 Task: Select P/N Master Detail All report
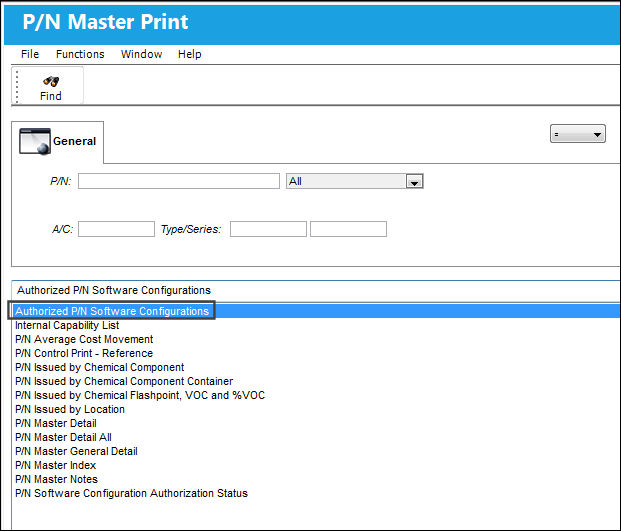tap(63, 437)
